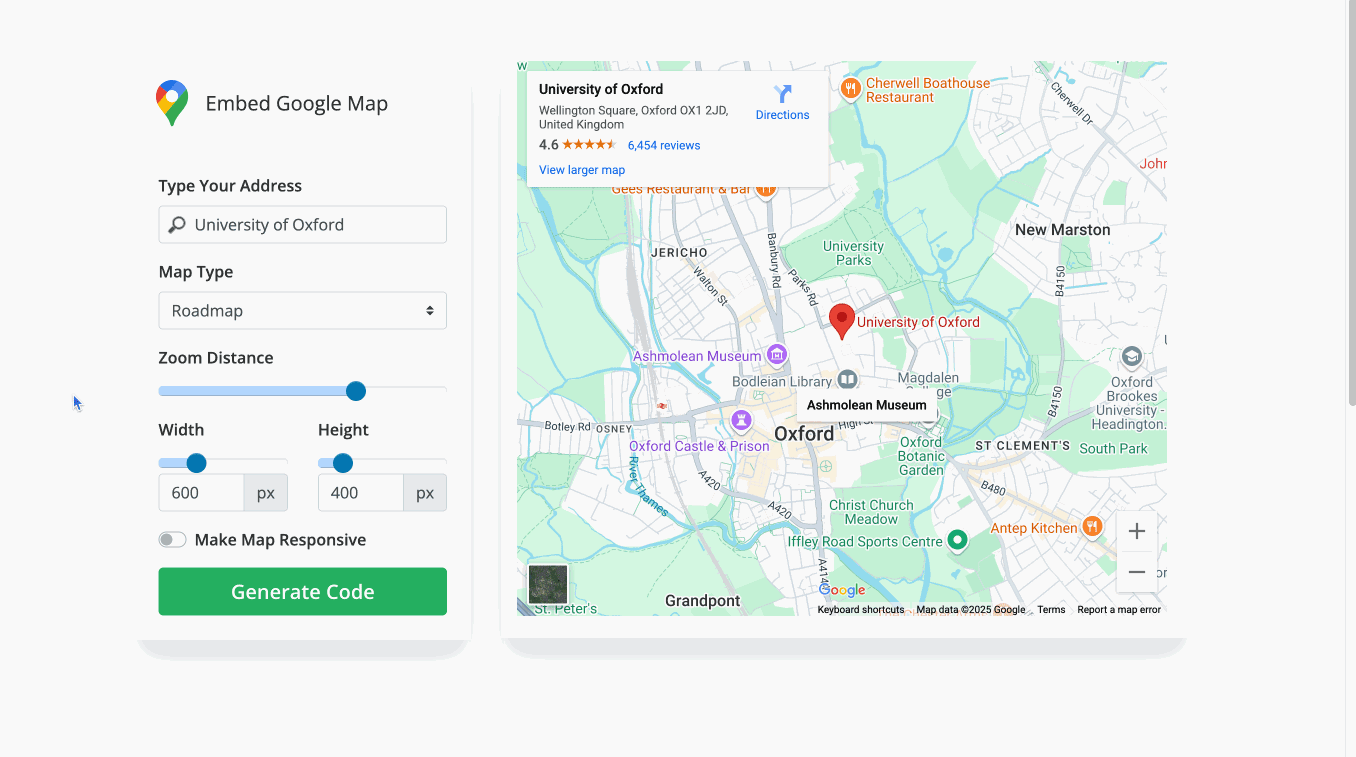This screenshot has height=757, width=1356.
Task: Click the Oxford city name label
Action: point(804,434)
